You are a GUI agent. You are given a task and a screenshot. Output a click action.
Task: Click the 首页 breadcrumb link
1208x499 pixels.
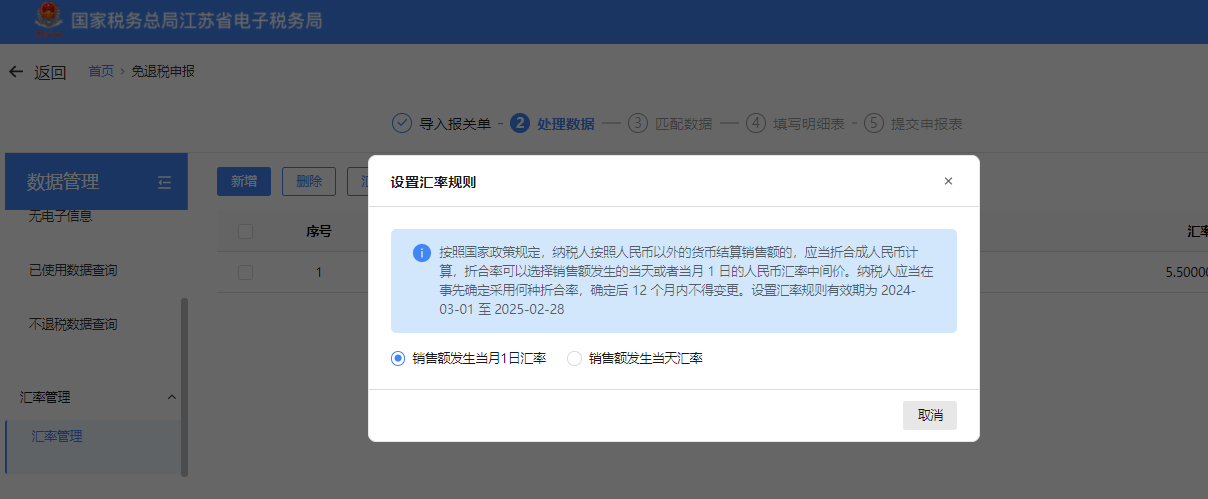point(101,71)
